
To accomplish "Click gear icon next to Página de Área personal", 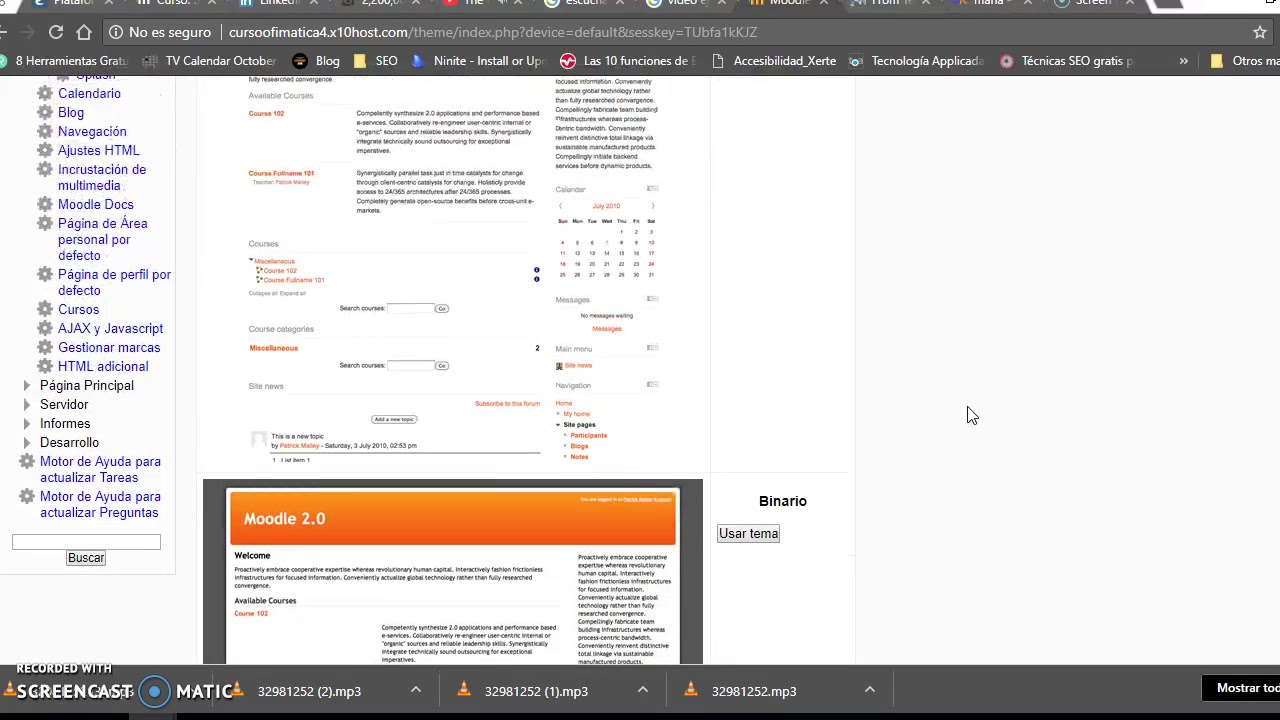I will tap(45, 223).
